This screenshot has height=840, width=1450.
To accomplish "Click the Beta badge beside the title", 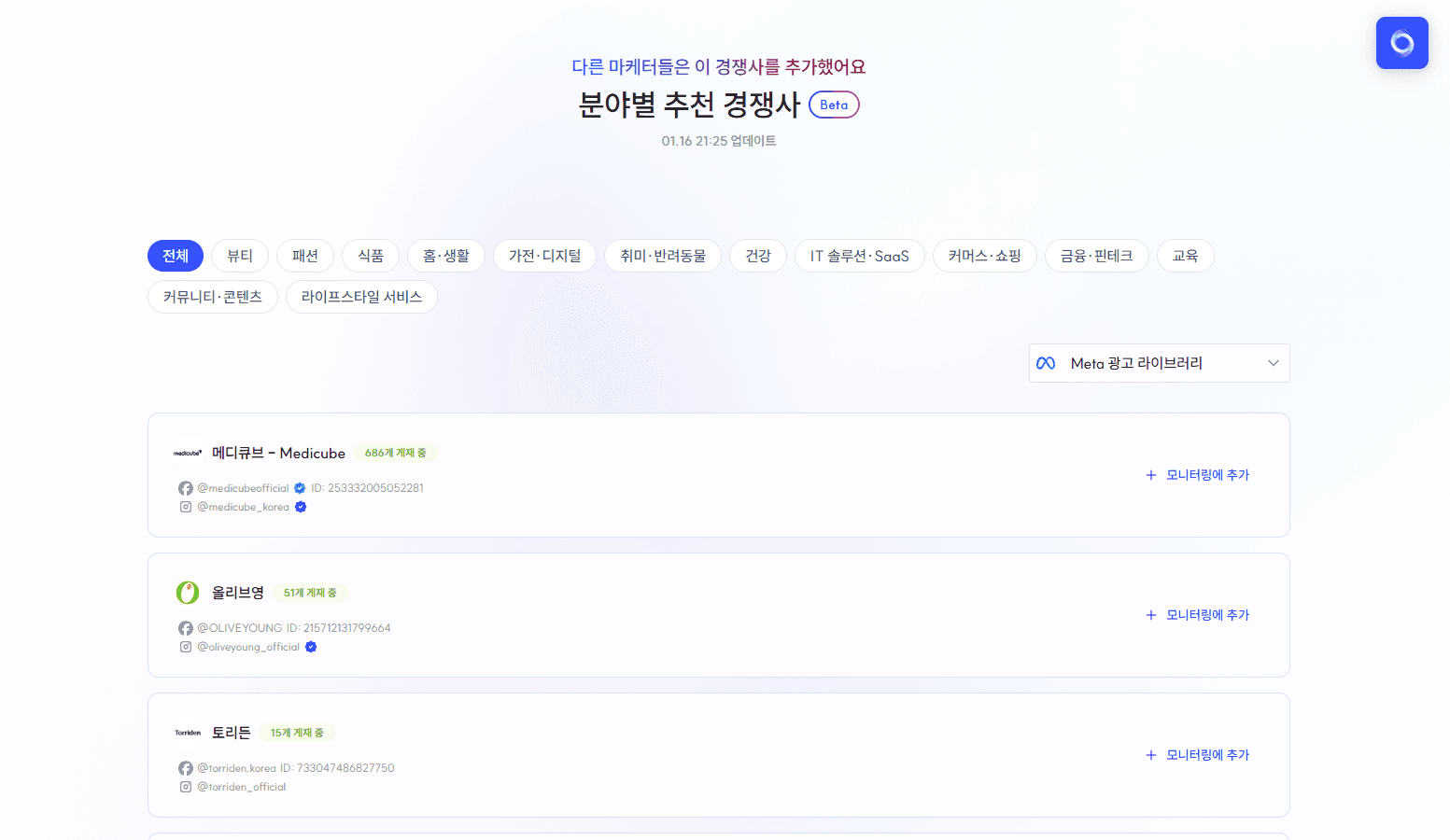I will tap(834, 105).
